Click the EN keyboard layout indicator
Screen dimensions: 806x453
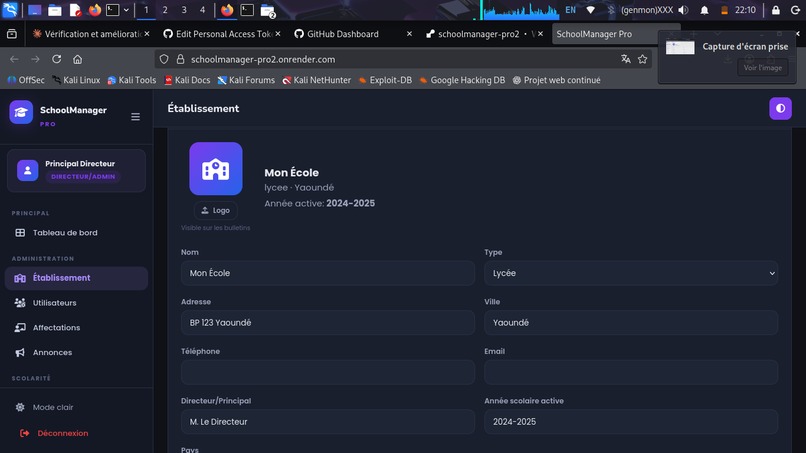point(571,10)
